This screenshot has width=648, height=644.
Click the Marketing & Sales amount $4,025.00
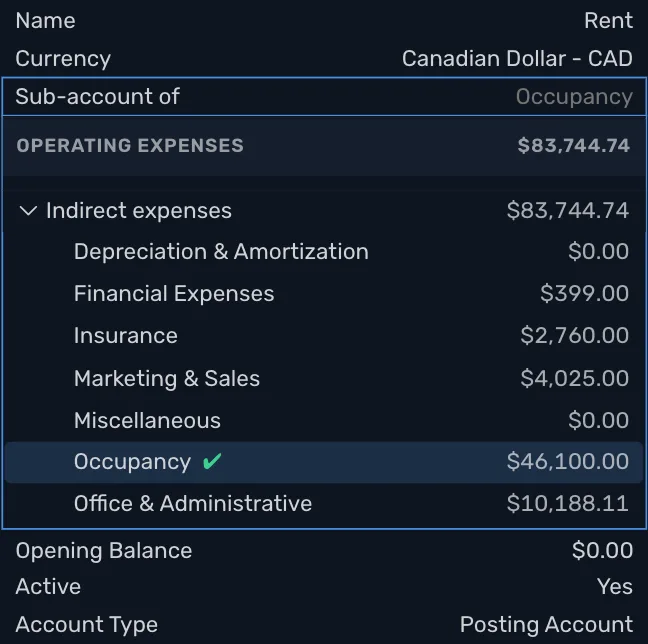[575, 378]
